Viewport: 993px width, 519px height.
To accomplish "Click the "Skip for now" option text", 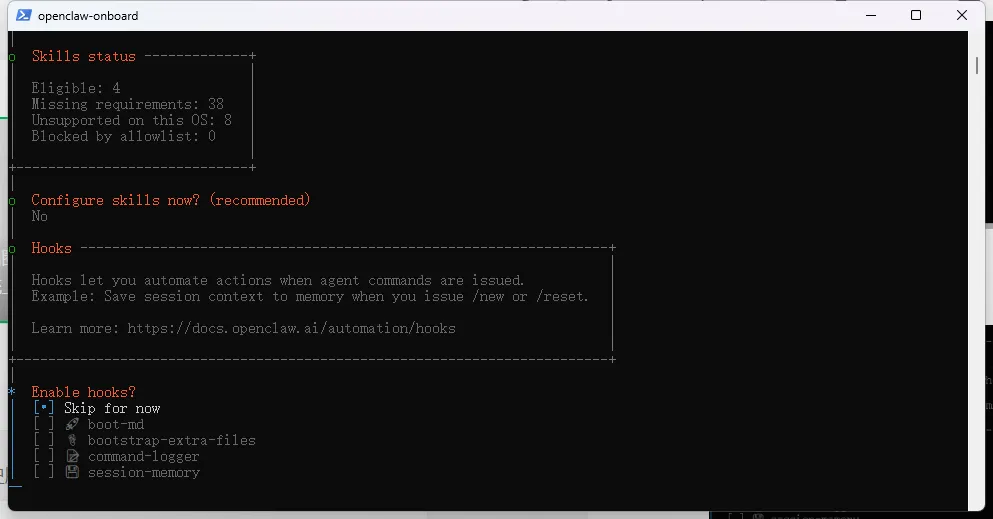I will 112,408.
